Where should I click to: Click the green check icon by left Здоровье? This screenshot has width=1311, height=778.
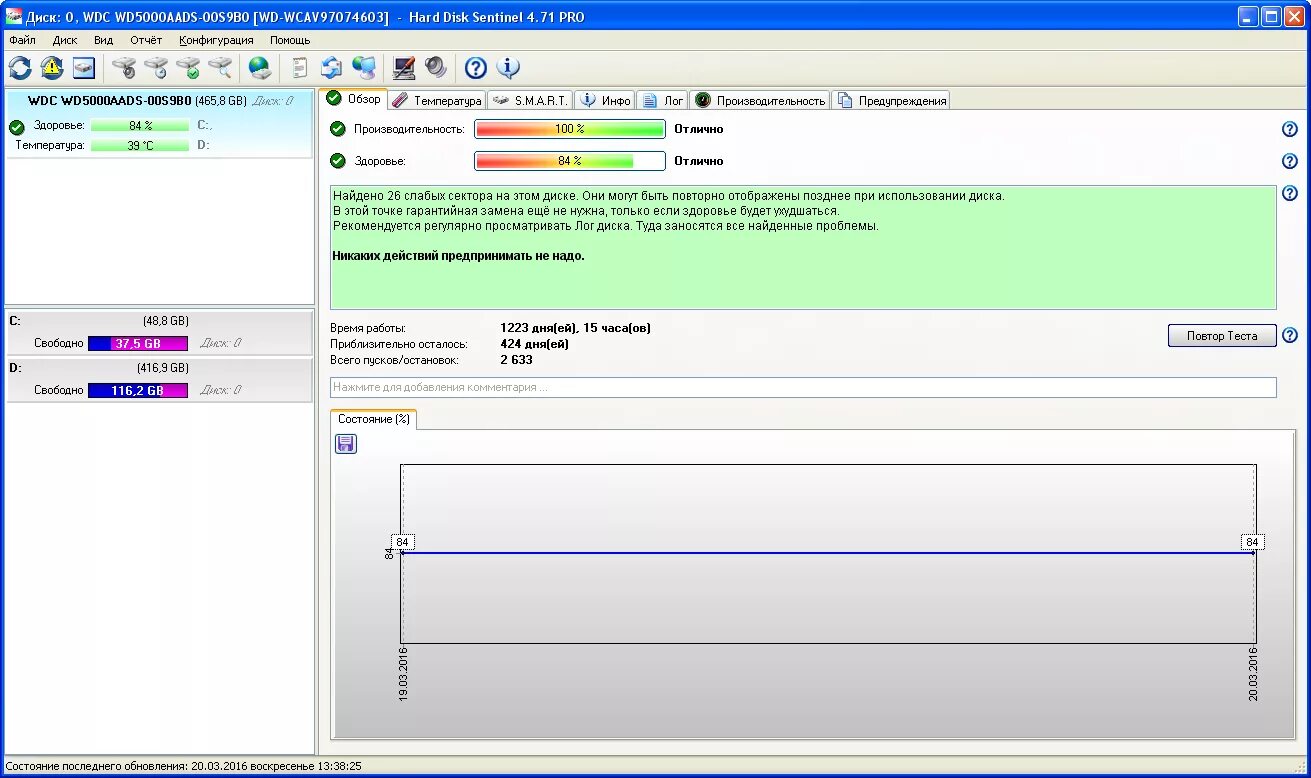(x=16, y=127)
